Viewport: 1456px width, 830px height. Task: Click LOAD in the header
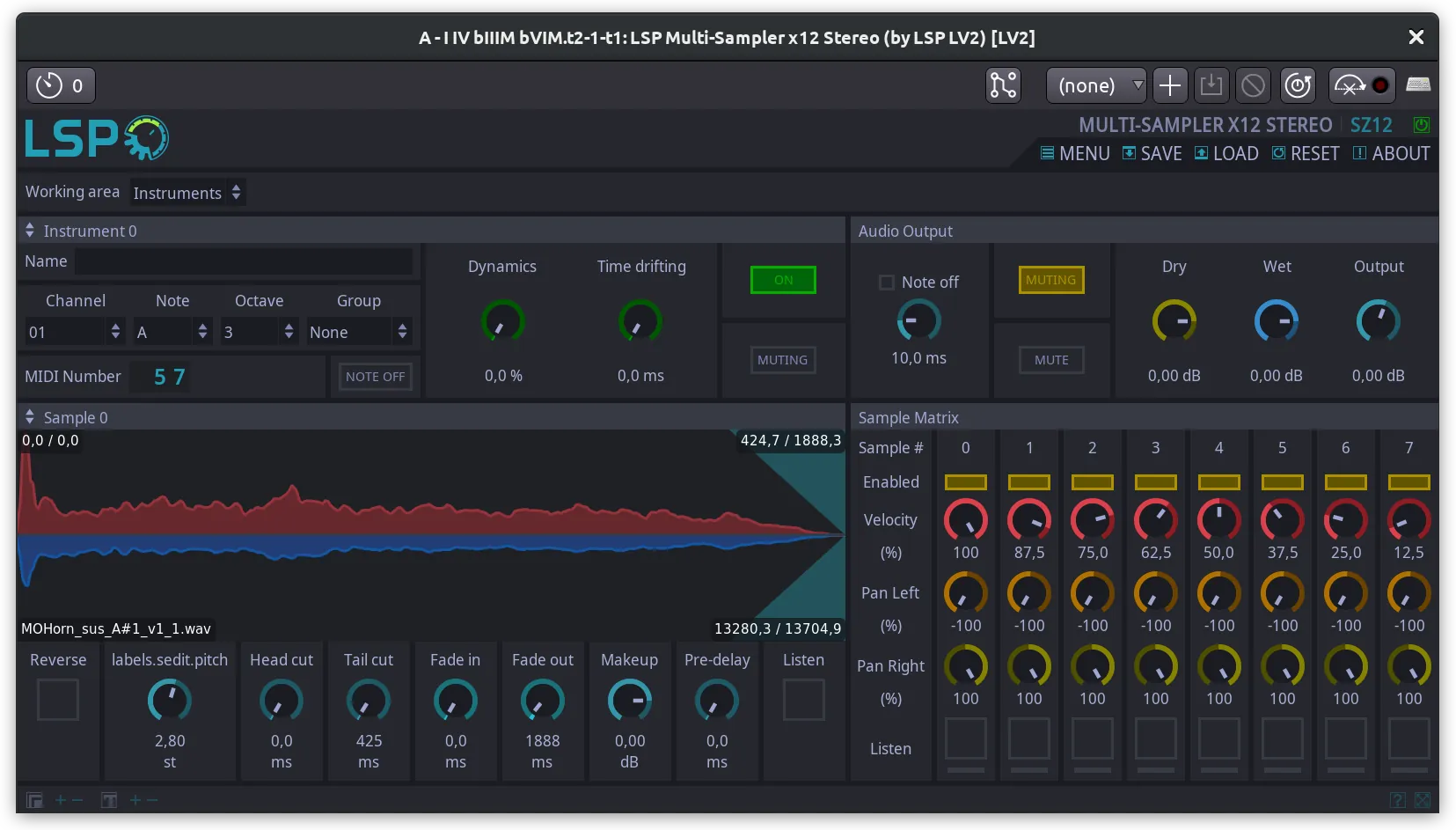[x=1226, y=153]
